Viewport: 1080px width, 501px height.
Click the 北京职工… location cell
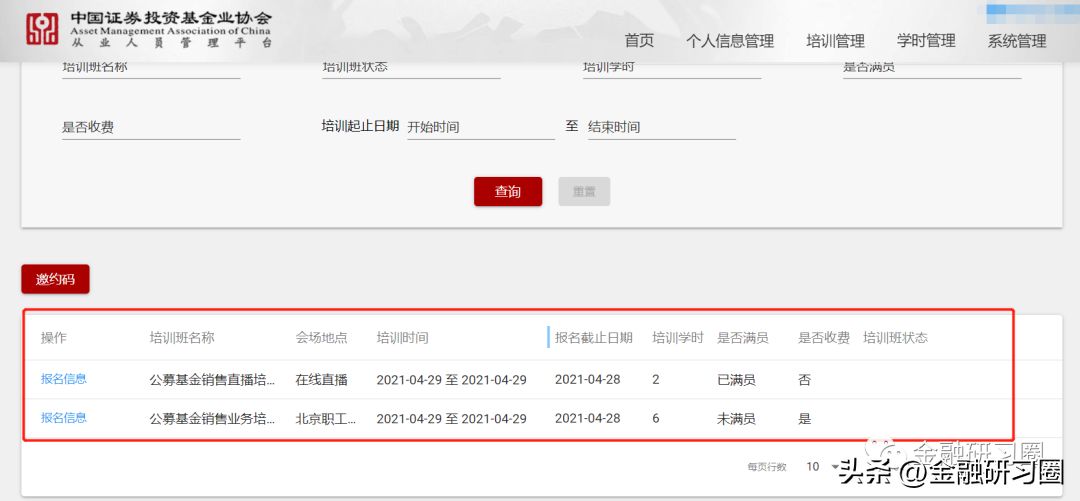click(326, 418)
